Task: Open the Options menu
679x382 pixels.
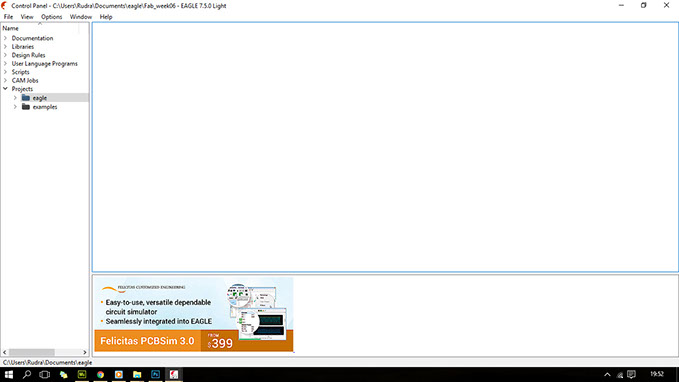Action: click(52, 17)
